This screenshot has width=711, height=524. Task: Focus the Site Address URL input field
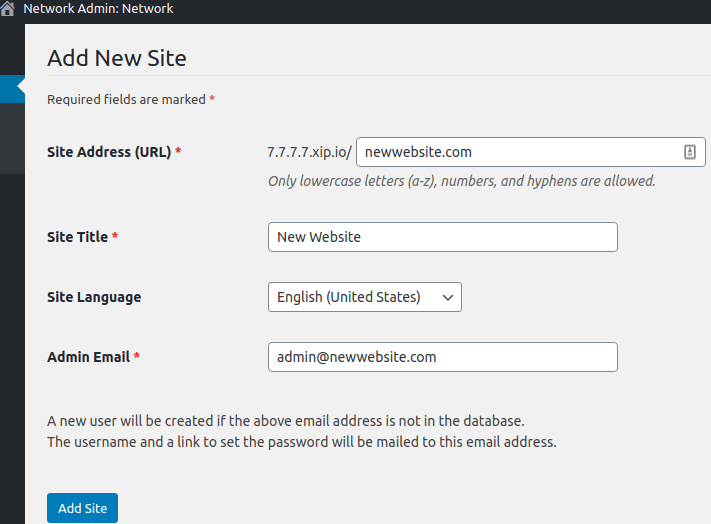point(531,152)
